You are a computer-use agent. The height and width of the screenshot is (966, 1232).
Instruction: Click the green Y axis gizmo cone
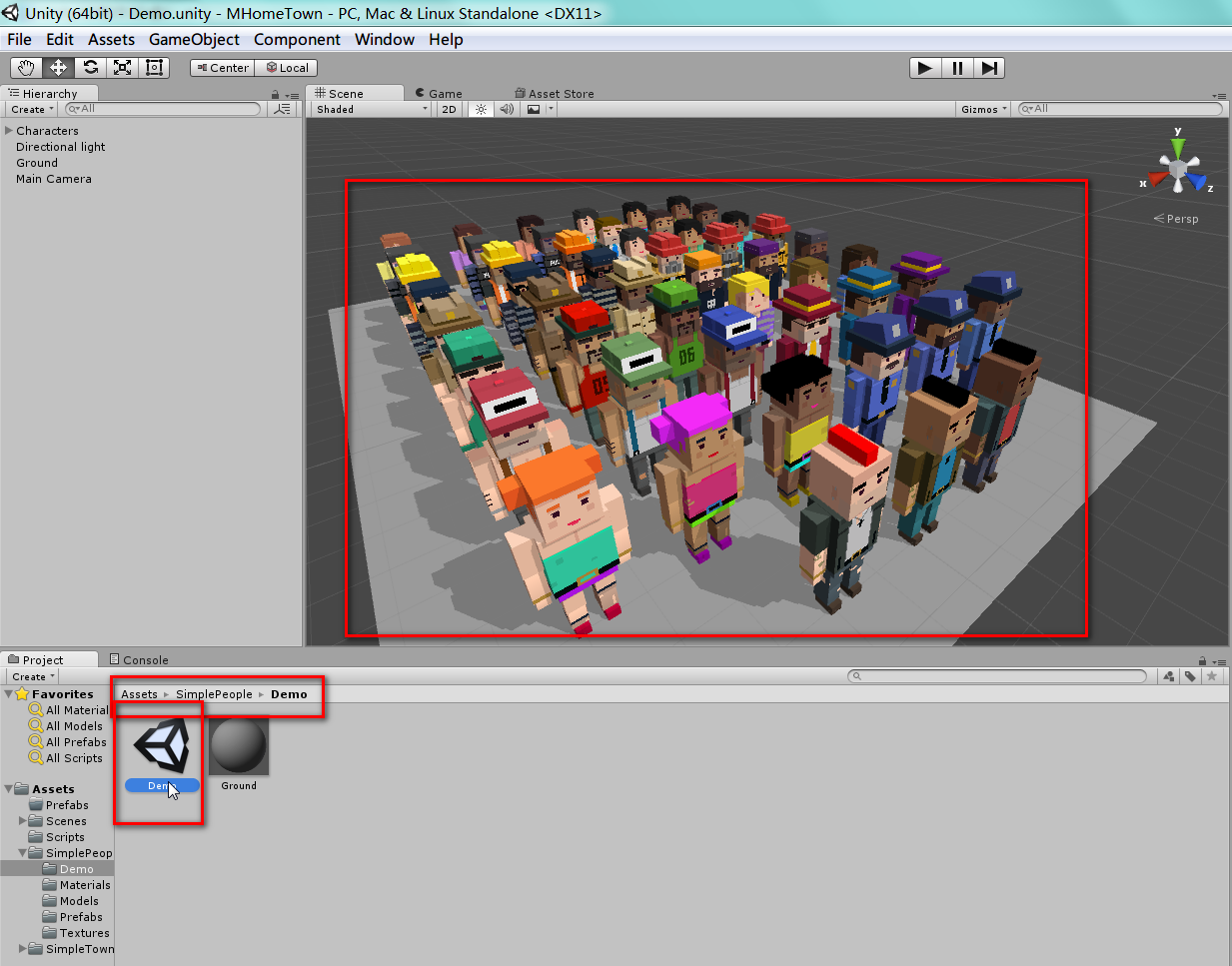[x=1178, y=148]
